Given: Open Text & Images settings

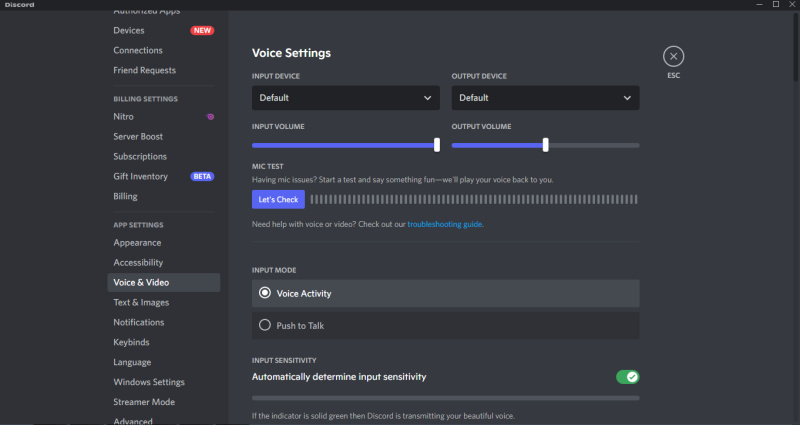Looking at the screenshot, I should (141, 302).
